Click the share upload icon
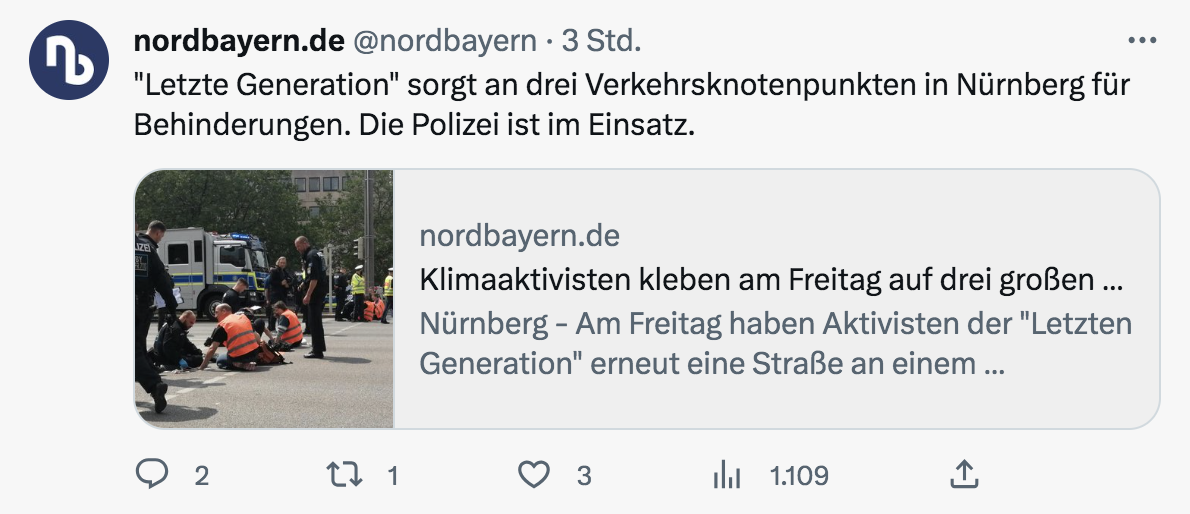This screenshot has width=1190, height=514. tap(964, 474)
